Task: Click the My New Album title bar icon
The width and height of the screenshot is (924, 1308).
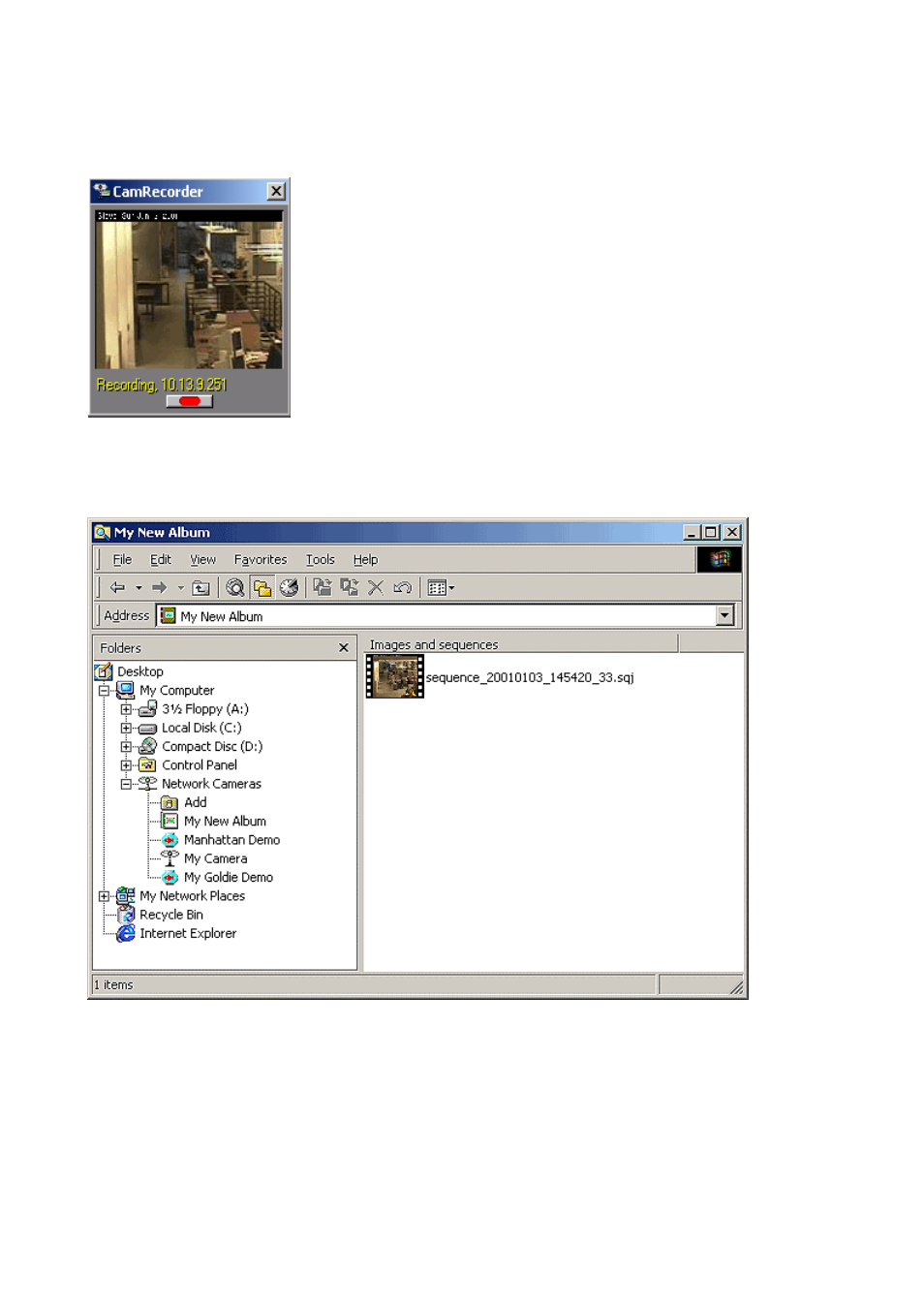Action: [102, 532]
